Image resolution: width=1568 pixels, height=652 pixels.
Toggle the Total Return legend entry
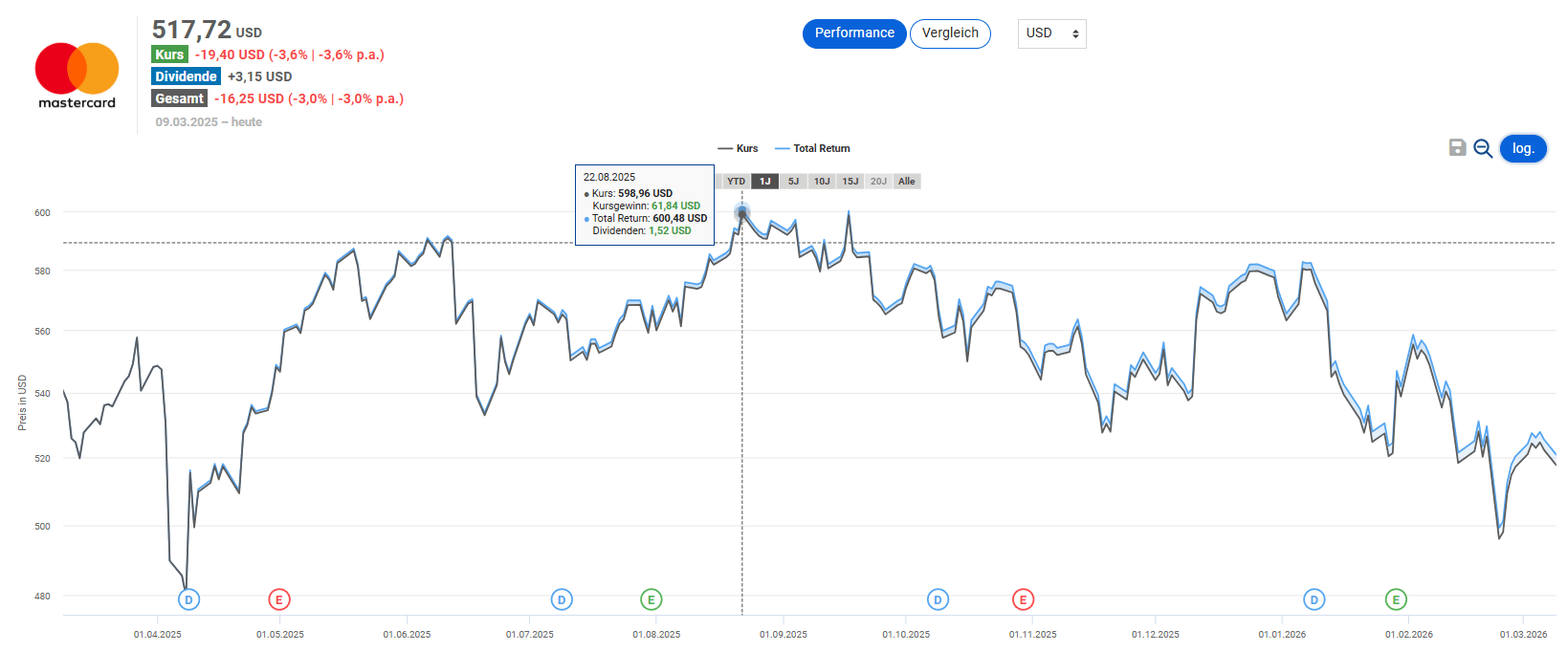pos(813,148)
